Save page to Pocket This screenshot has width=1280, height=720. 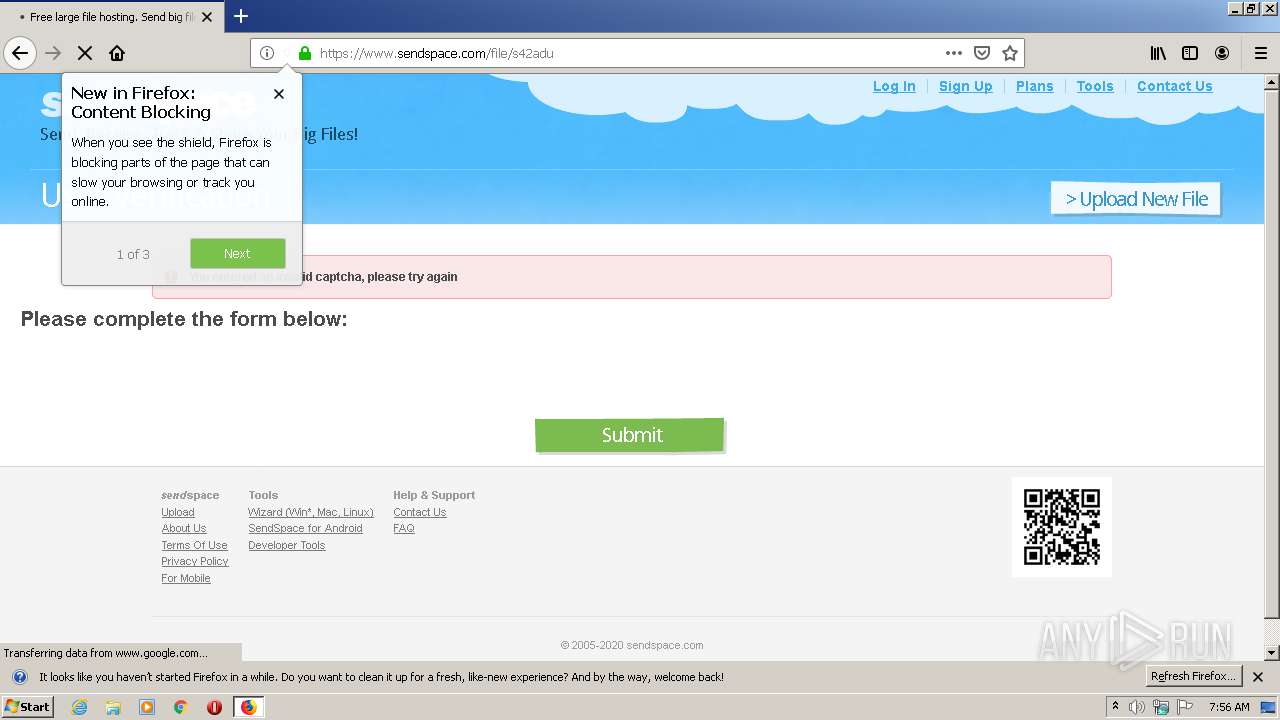click(x=982, y=53)
